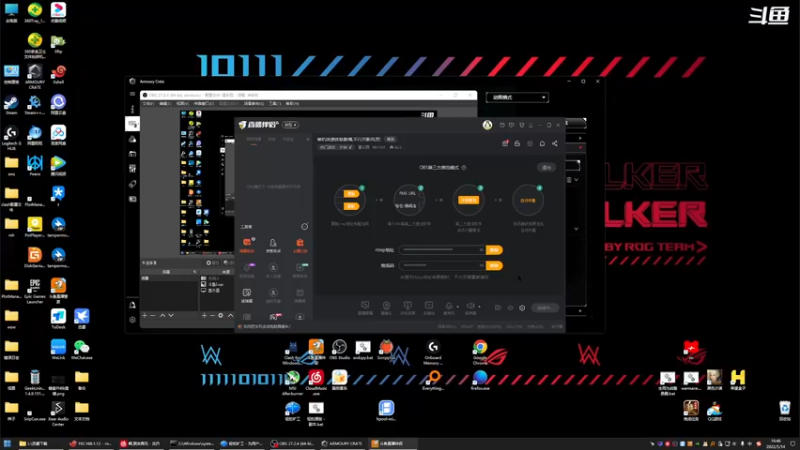Click the stream key input field
The width and height of the screenshot is (800, 450).
442,266
